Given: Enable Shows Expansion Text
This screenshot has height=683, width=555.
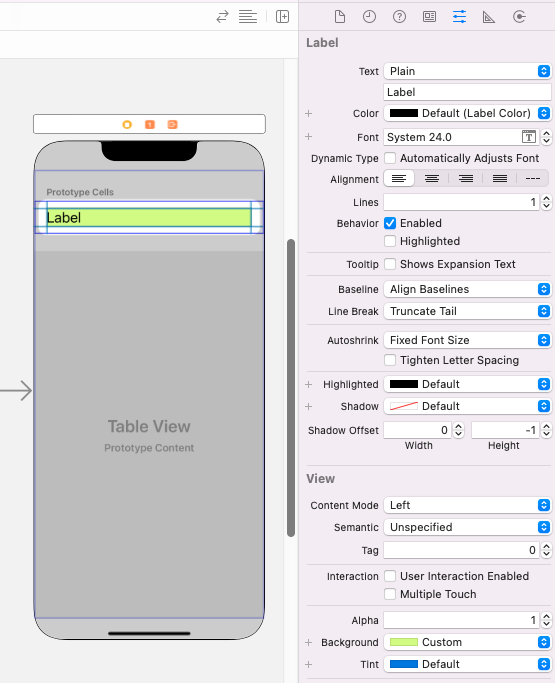Looking at the screenshot, I should click(x=390, y=264).
